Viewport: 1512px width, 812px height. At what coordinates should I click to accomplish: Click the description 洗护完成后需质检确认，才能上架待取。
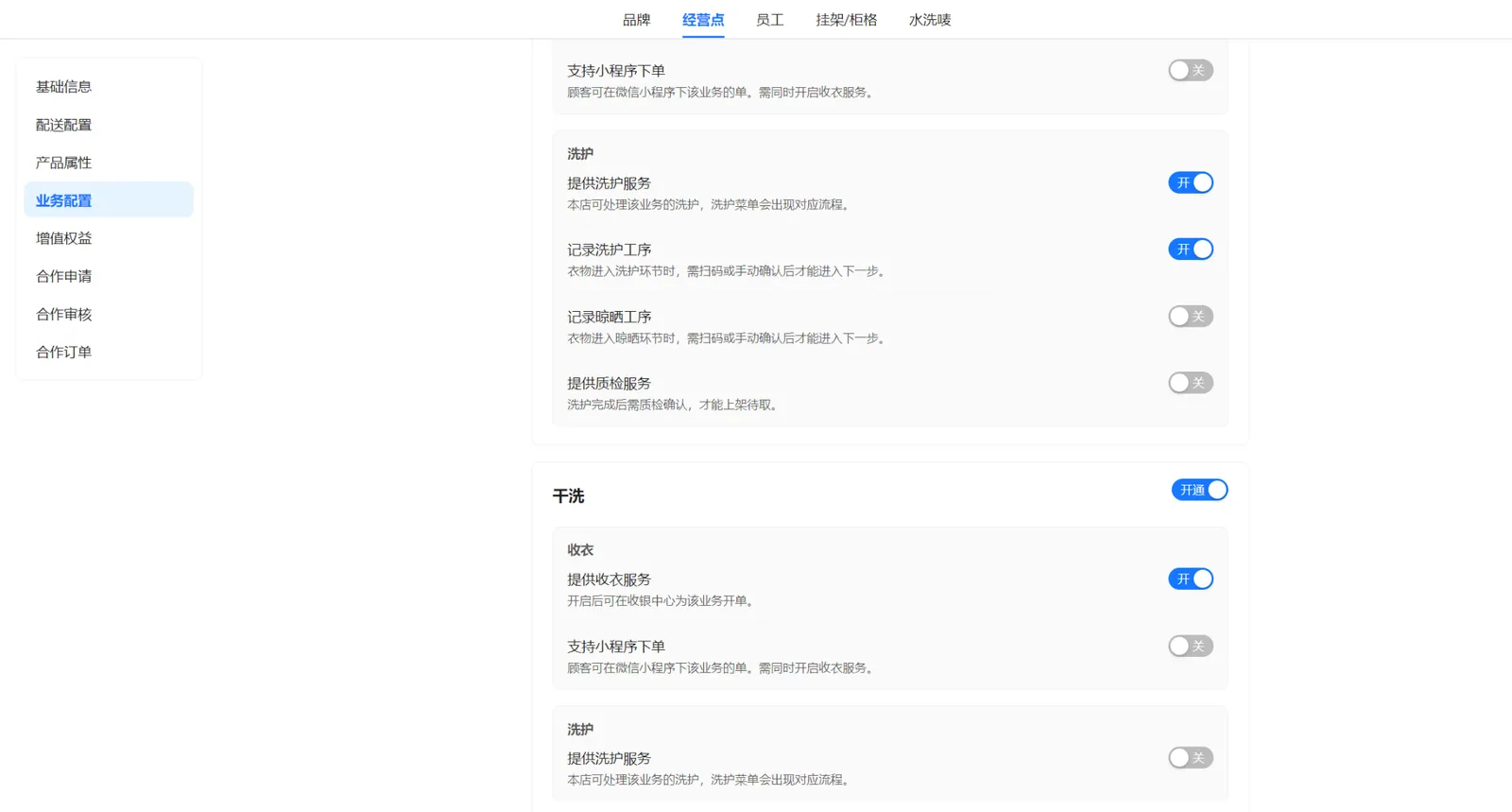(675, 405)
